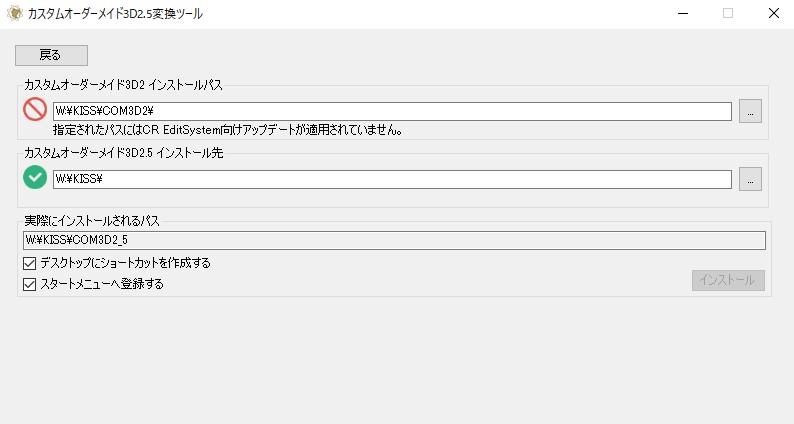Viewport: 794px width, 424px height.
Task: Go back with the 戻る button
Action: [51, 55]
